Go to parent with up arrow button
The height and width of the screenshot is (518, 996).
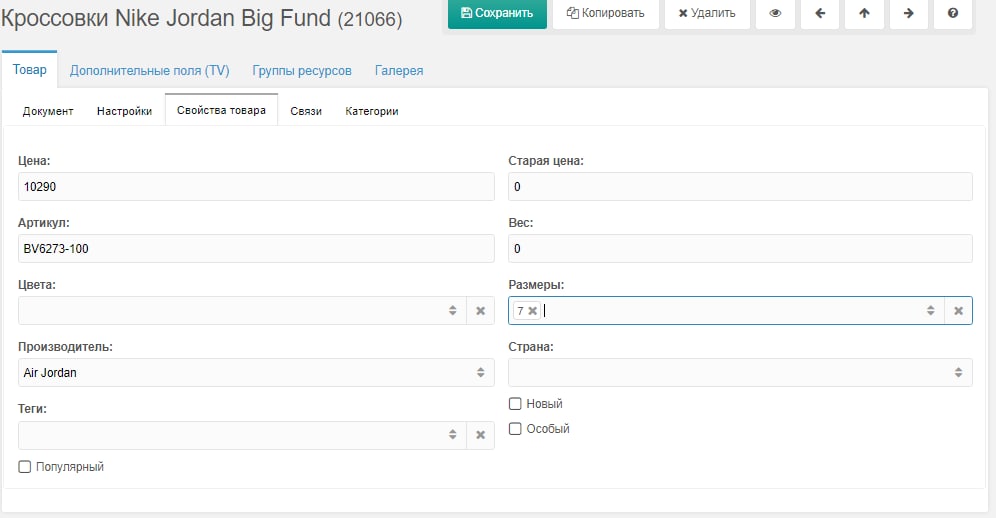(x=865, y=13)
